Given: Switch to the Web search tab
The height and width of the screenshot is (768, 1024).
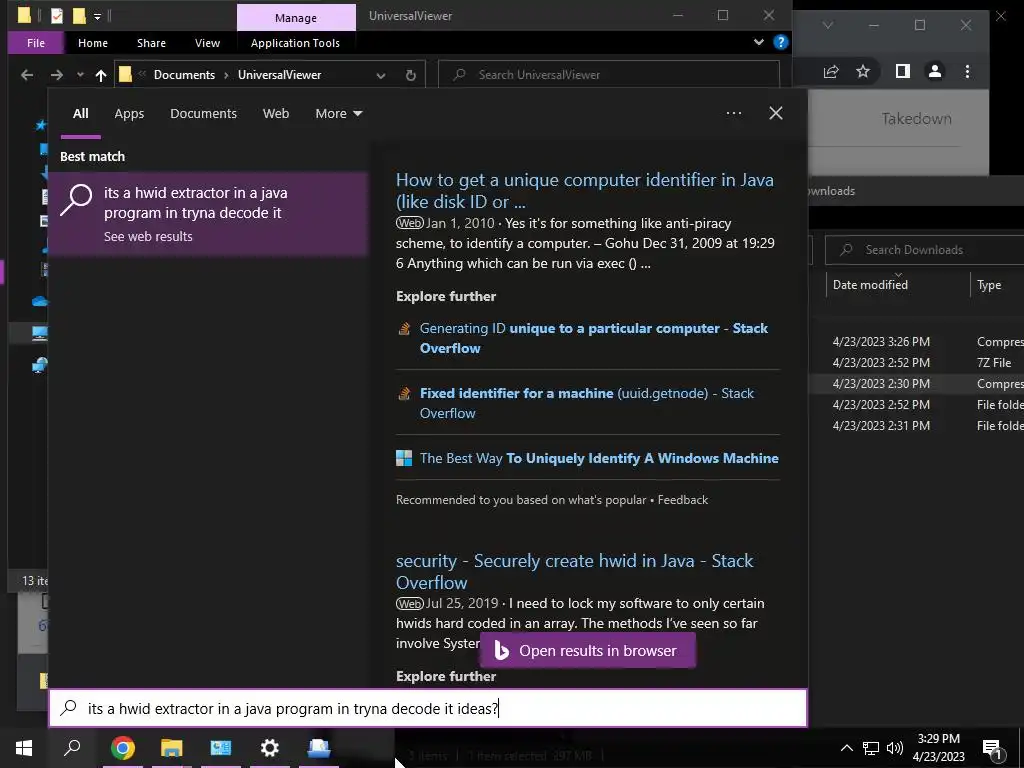Looking at the screenshot, I should [276, 114].
